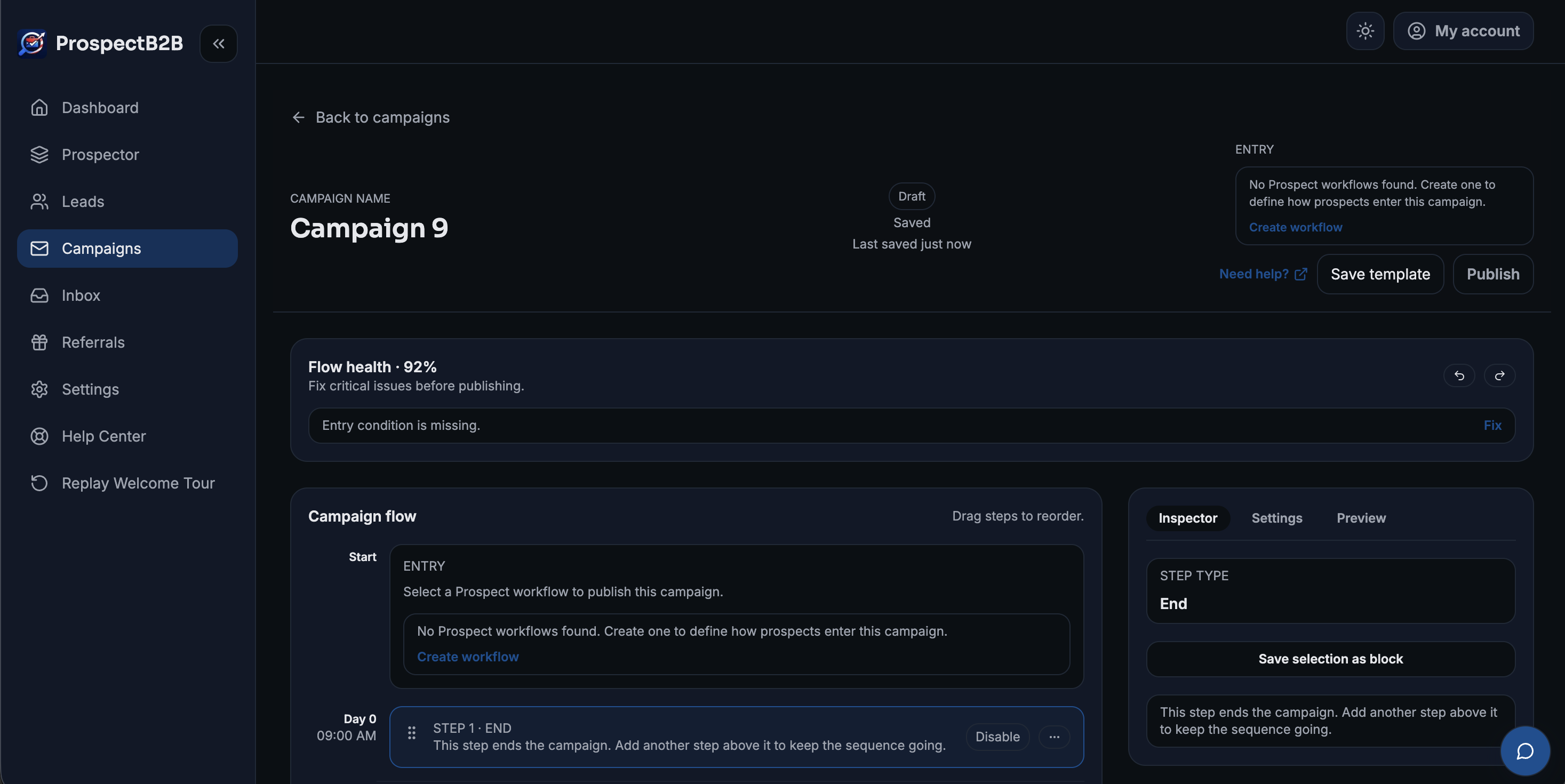Toggle light mode with the sun icon
The height and width of the screenshot is (784, 1565).
click(1365, 31)
